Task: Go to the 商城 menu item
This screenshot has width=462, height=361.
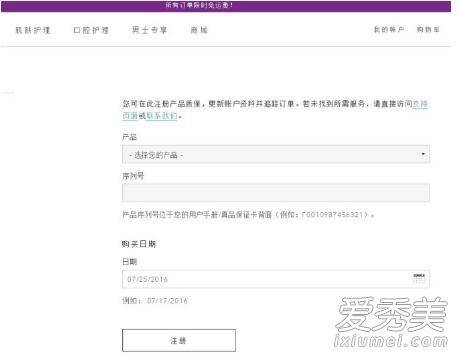Action: point(199,30)
